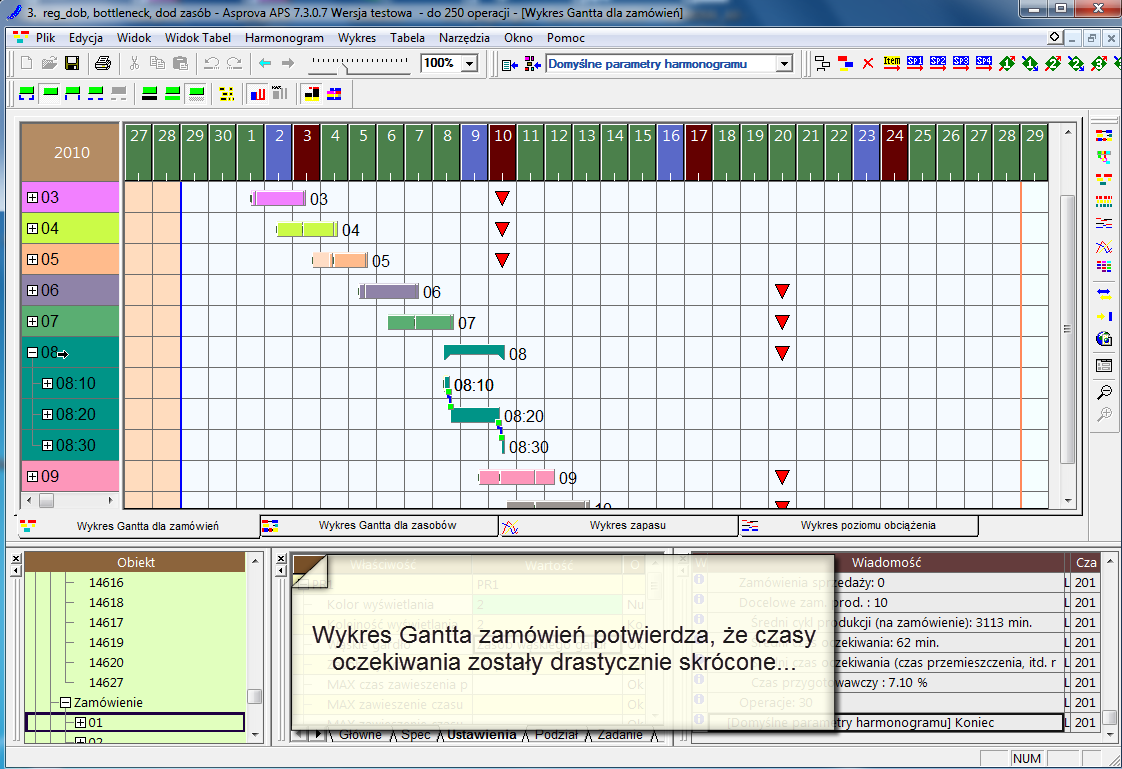
Task: Click the Wiadomość column header
Action: tap(886, 562)
